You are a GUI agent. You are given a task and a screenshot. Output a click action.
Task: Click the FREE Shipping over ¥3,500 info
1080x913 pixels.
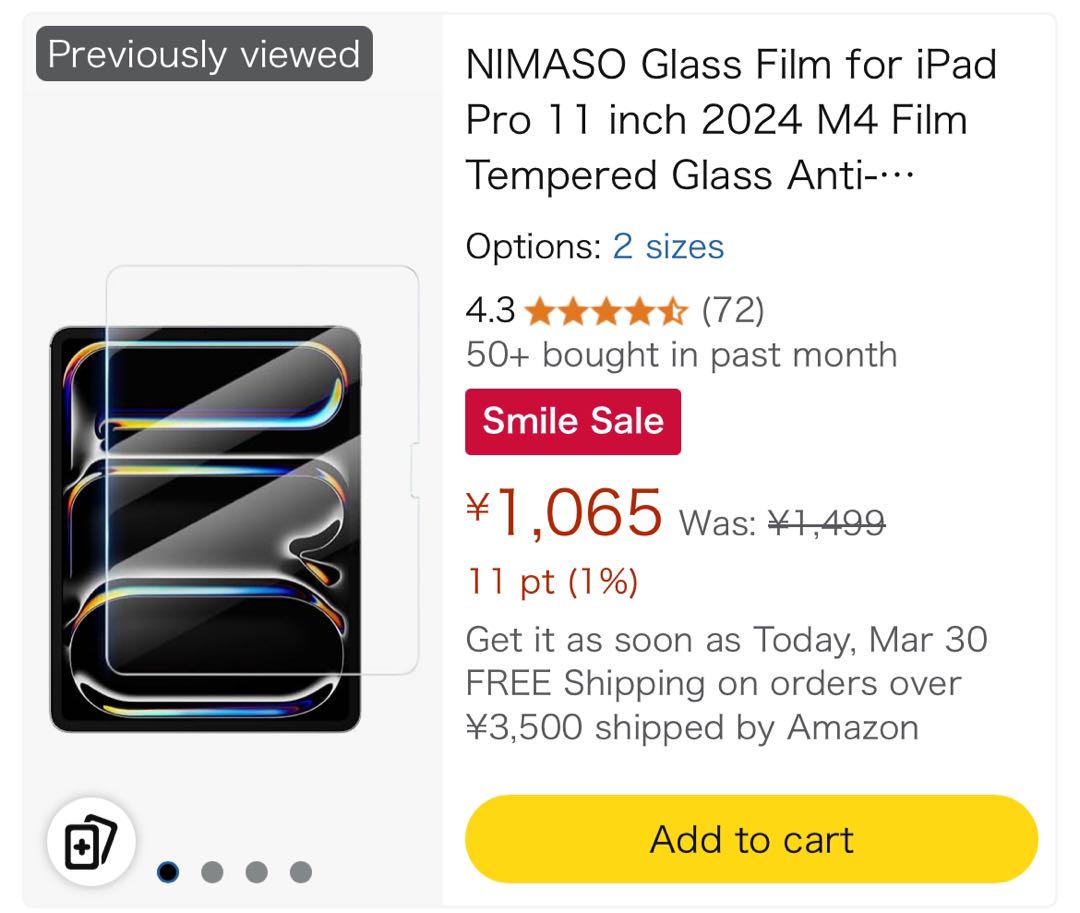pyautogui.click(x=714, y=706)
